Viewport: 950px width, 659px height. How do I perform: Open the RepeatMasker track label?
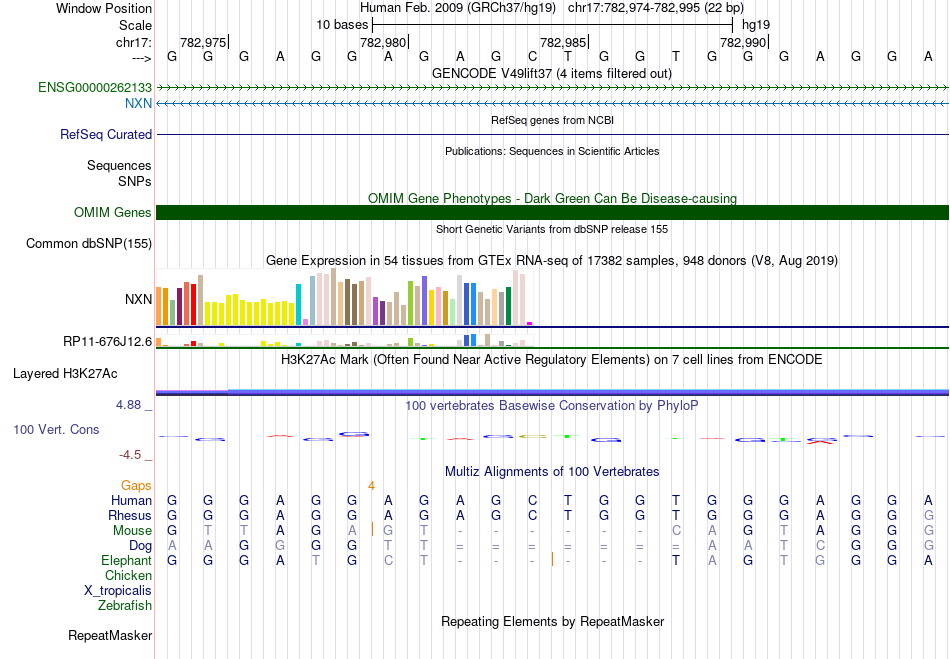click(x=110, y=635)
